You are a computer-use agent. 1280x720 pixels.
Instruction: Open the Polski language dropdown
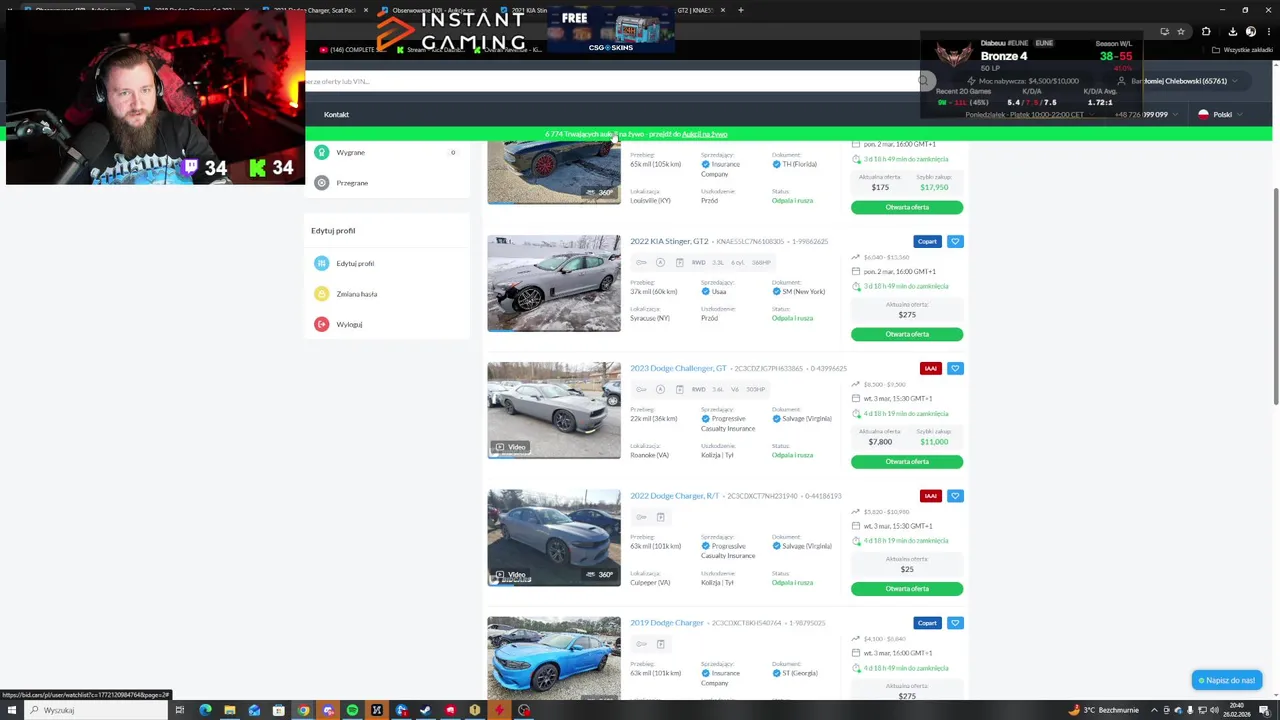tap(1220, 114)
